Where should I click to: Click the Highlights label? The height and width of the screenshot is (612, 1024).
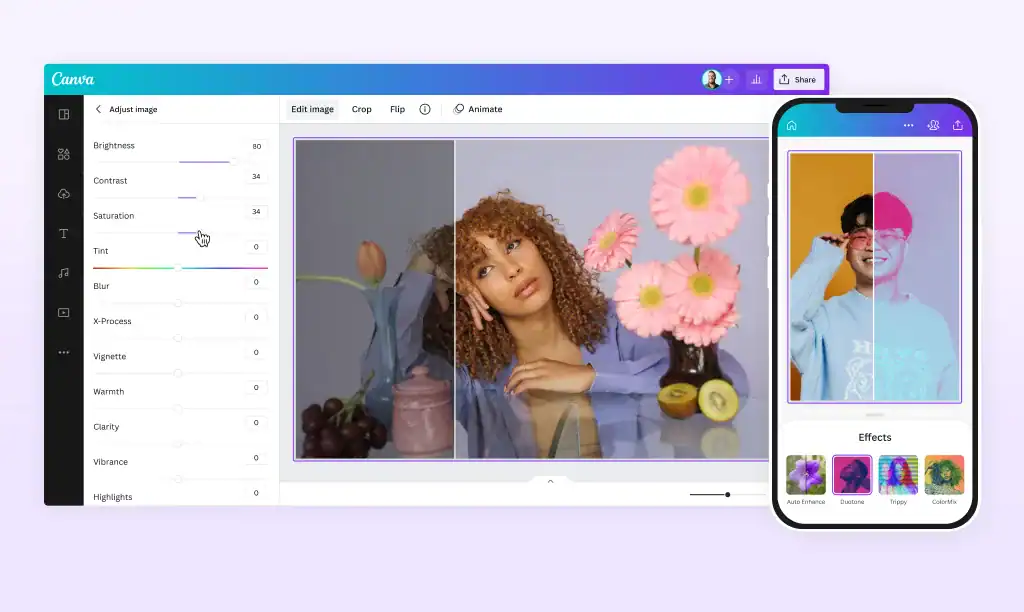click(112, 497)
